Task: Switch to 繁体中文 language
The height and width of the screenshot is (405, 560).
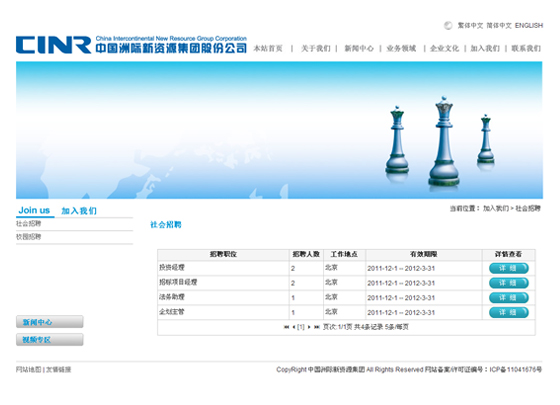Action: [x=470, y=25]
